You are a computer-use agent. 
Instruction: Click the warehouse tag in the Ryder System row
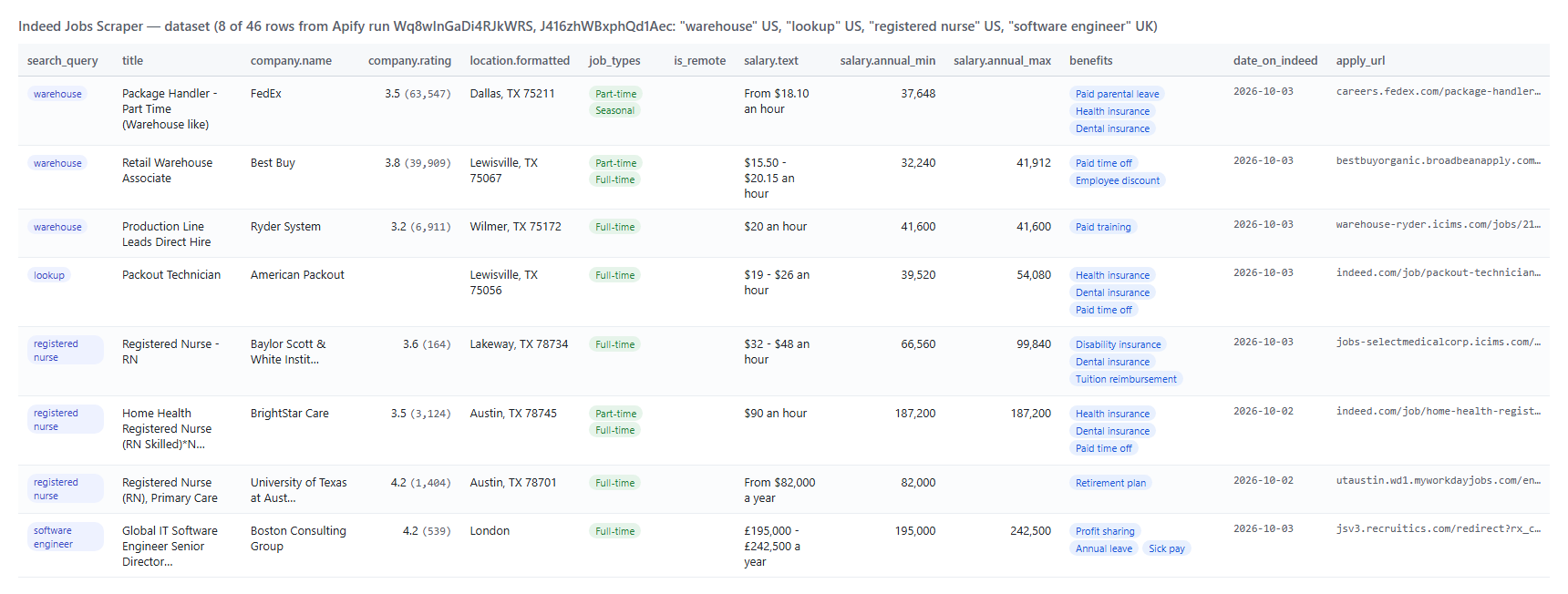pyautogui.click(x=57, y=227)
